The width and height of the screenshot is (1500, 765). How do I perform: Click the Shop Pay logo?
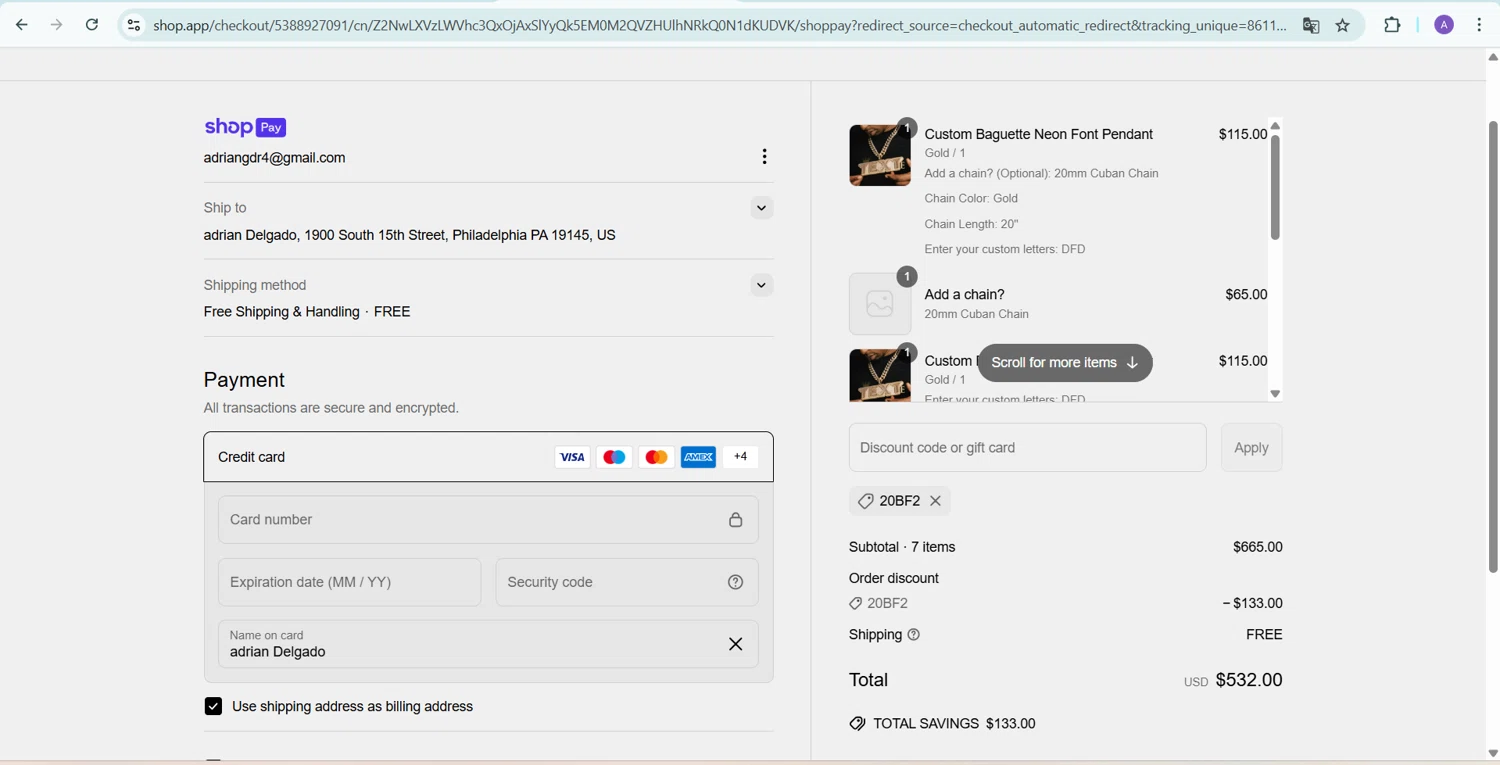[x=245, y=127]
